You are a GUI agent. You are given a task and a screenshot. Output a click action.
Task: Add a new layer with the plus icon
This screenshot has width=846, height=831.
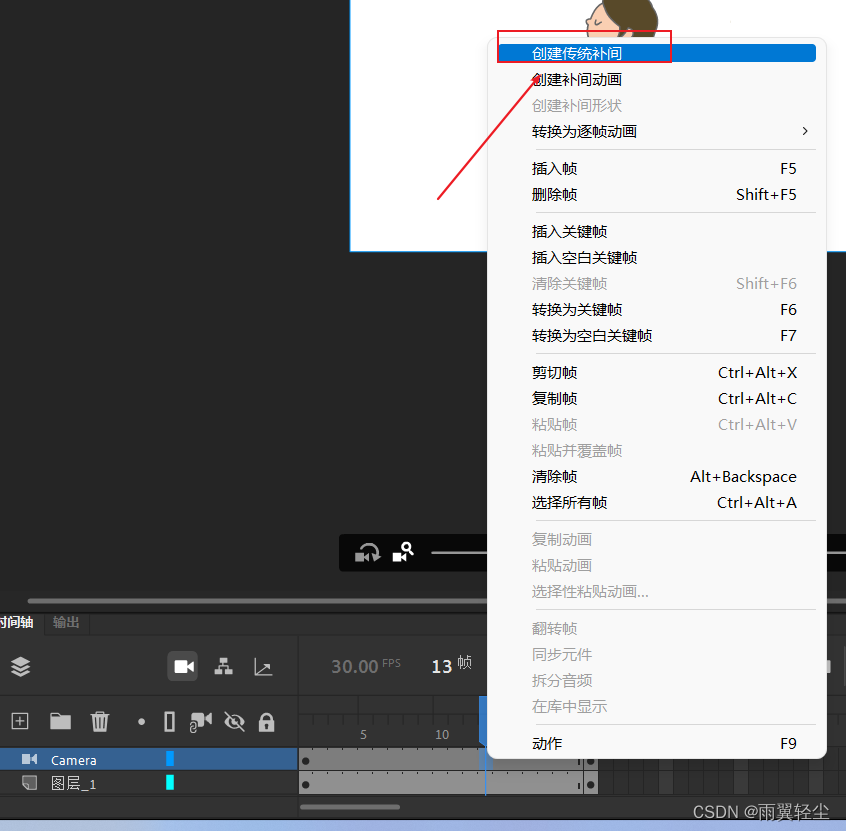pos(20,720)
